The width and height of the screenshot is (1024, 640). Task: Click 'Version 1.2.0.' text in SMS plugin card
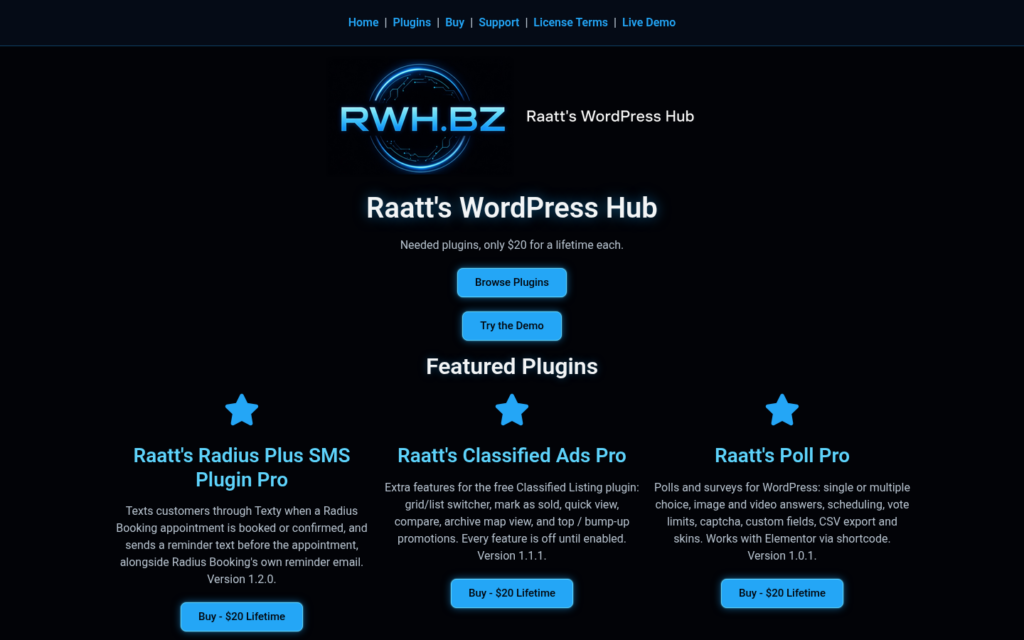pos(242,579)
